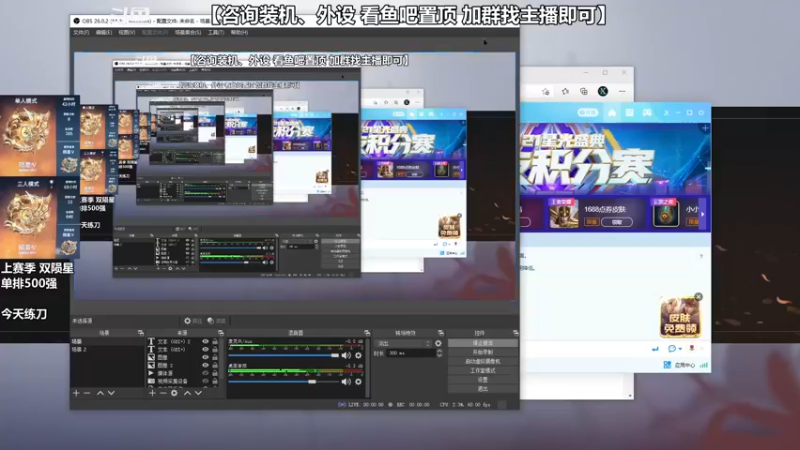
Task: Remove the selected source with the minus icon
Action: [x=163, y=393]
